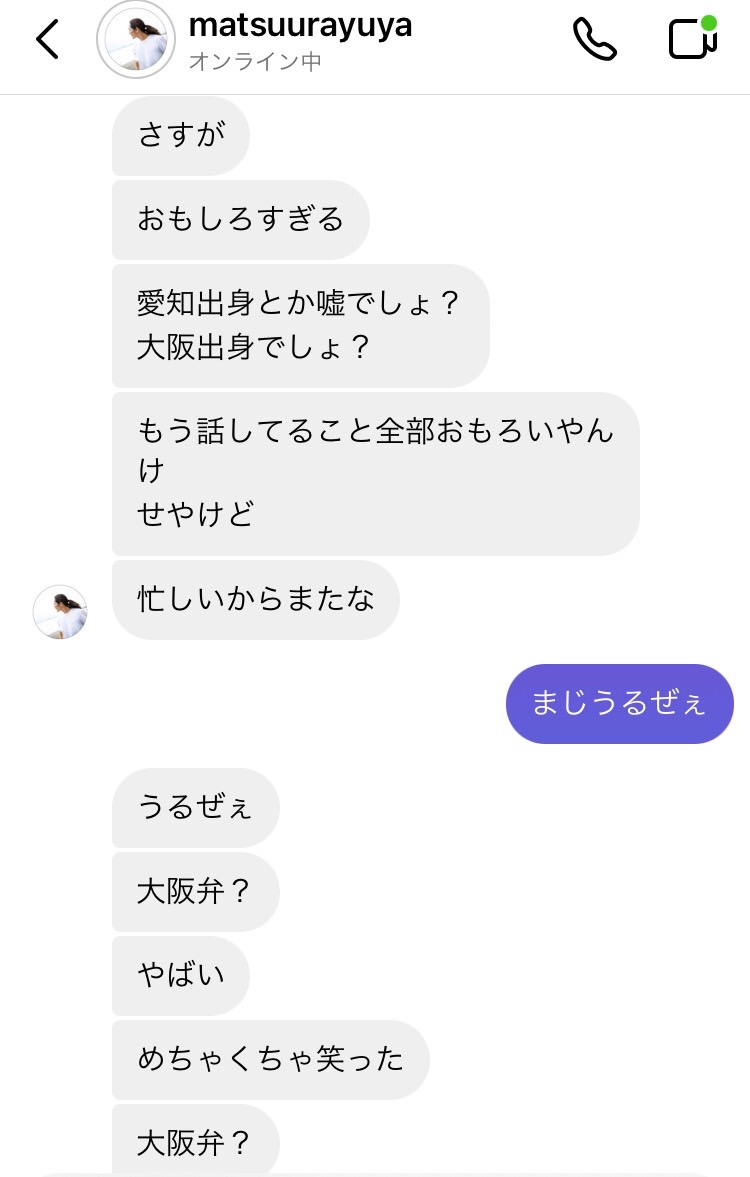Image resolution: width=750 pixels, height=1177 pixels.
Task: Start a video call with camera icon
Action: (691, 40)
